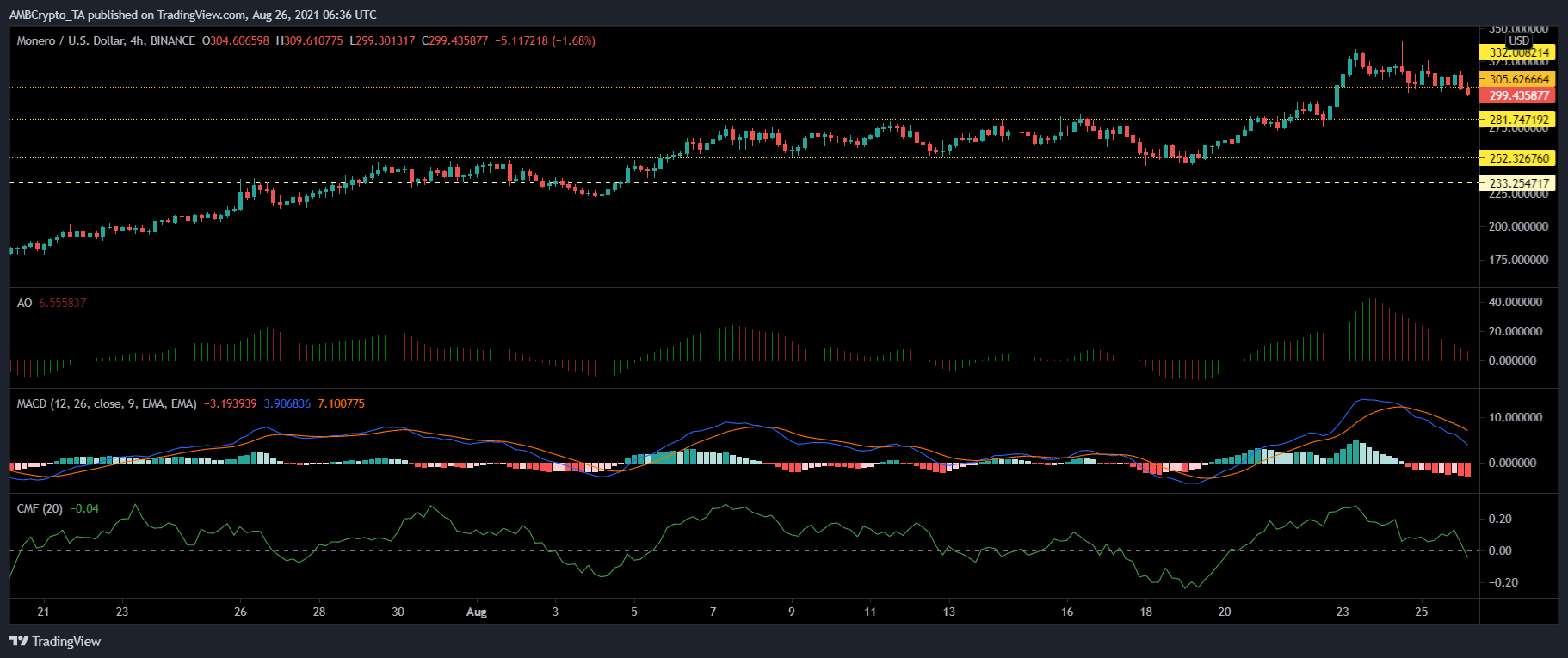Click the USD currency label on the price axis
The height and width of the screenshot is (658, 1568).
(1519, 40)
